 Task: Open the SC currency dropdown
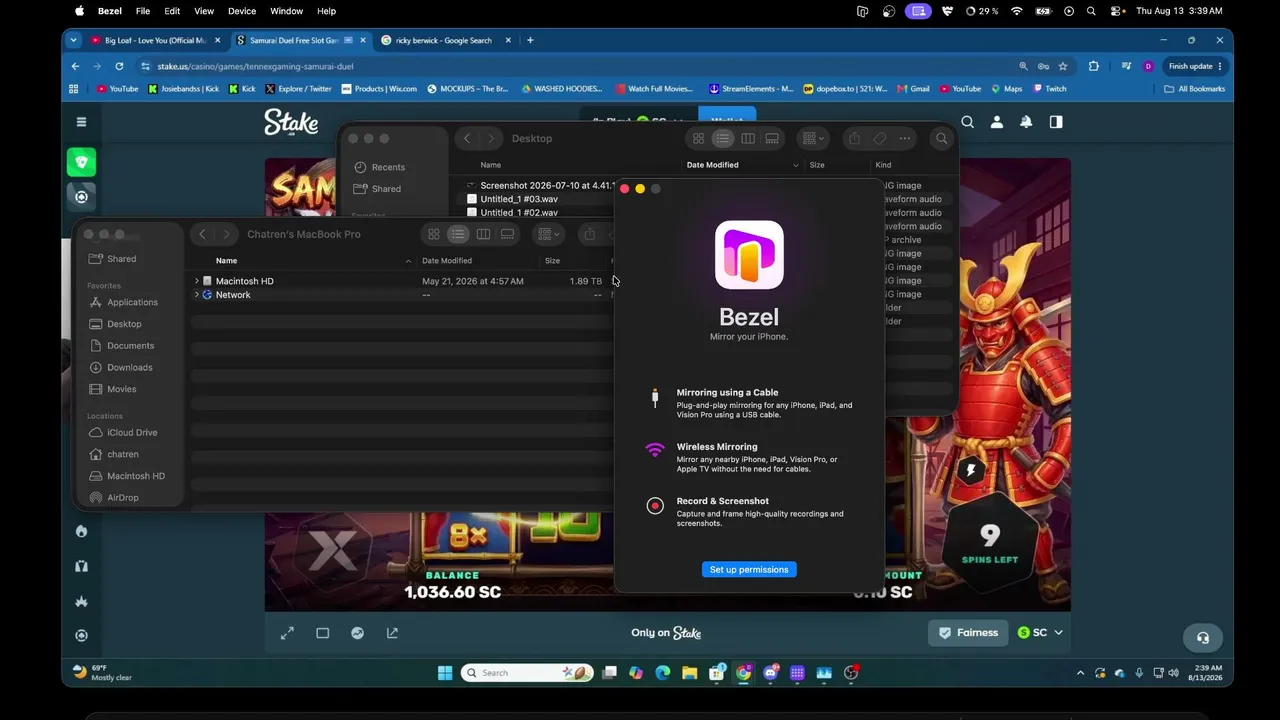point(1040,632)
